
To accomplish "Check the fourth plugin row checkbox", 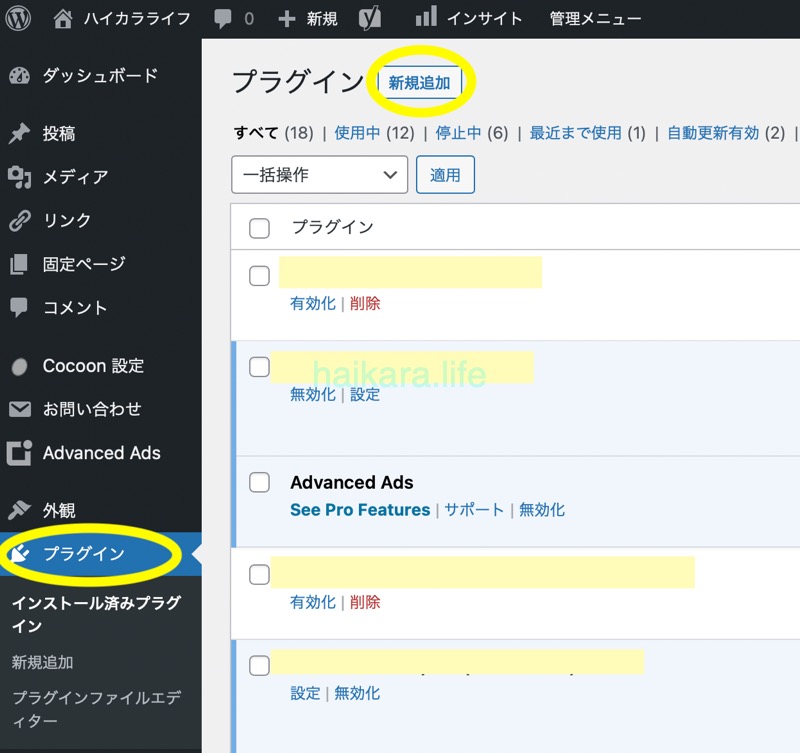I will (259, 574).
